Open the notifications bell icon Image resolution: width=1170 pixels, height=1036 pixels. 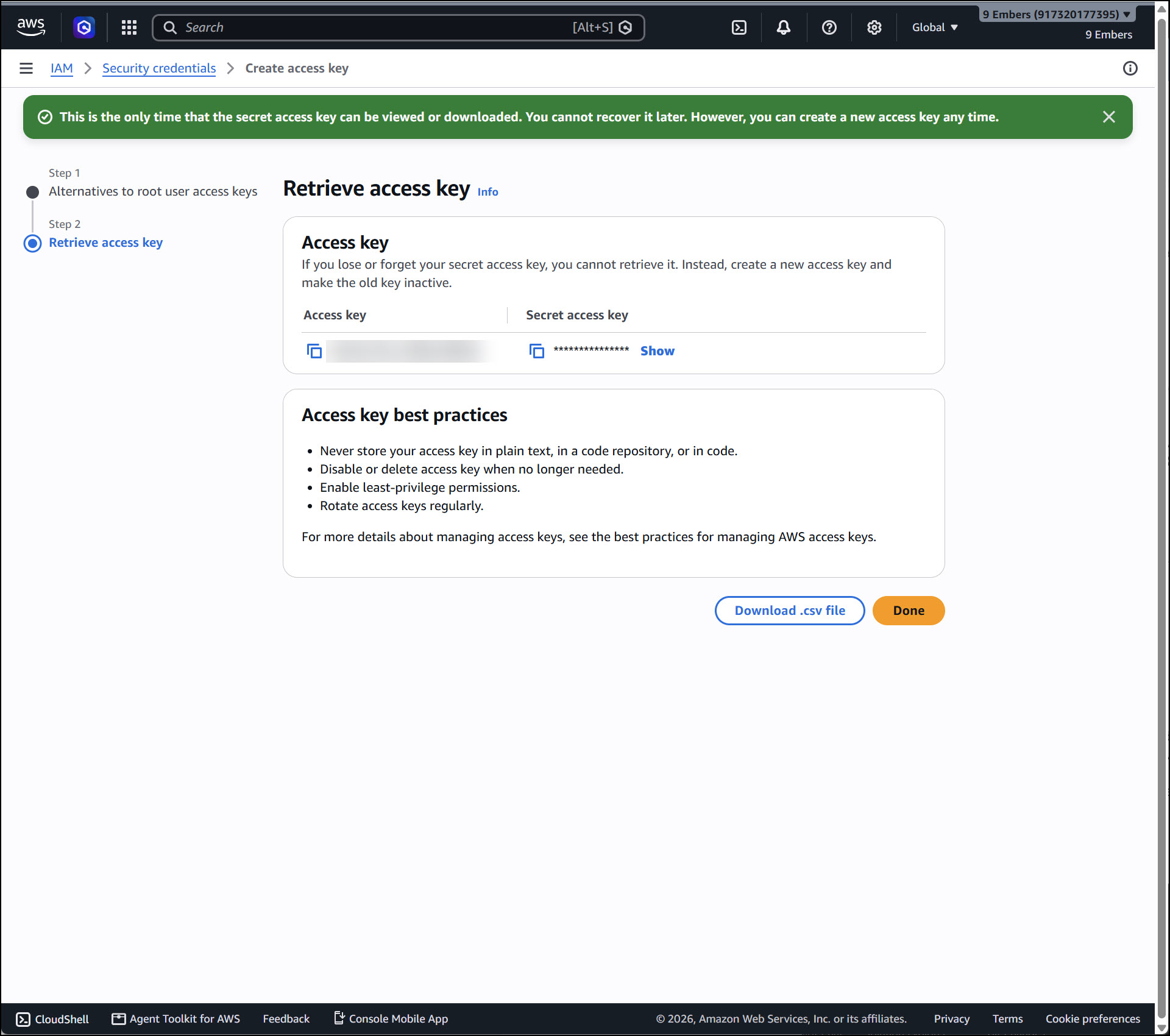pyautogui.click(x=784, y=27)
